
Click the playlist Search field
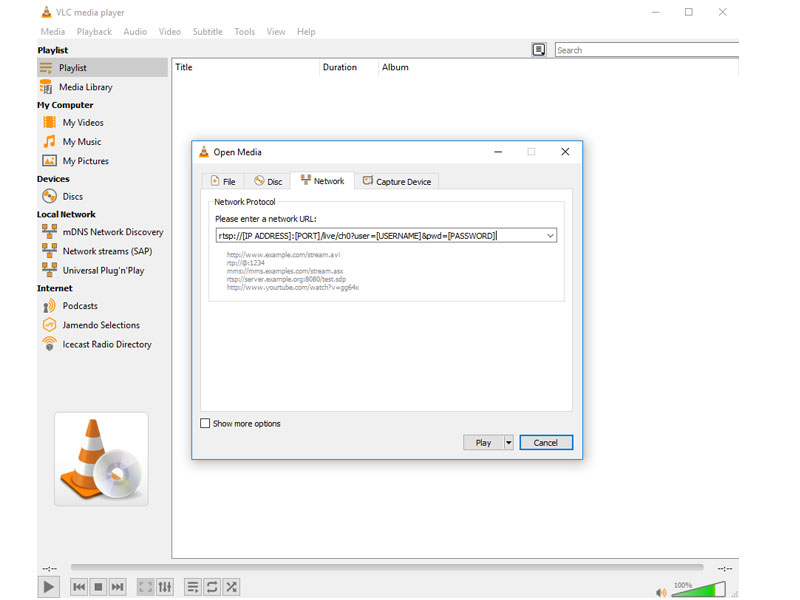coord(646,50)
